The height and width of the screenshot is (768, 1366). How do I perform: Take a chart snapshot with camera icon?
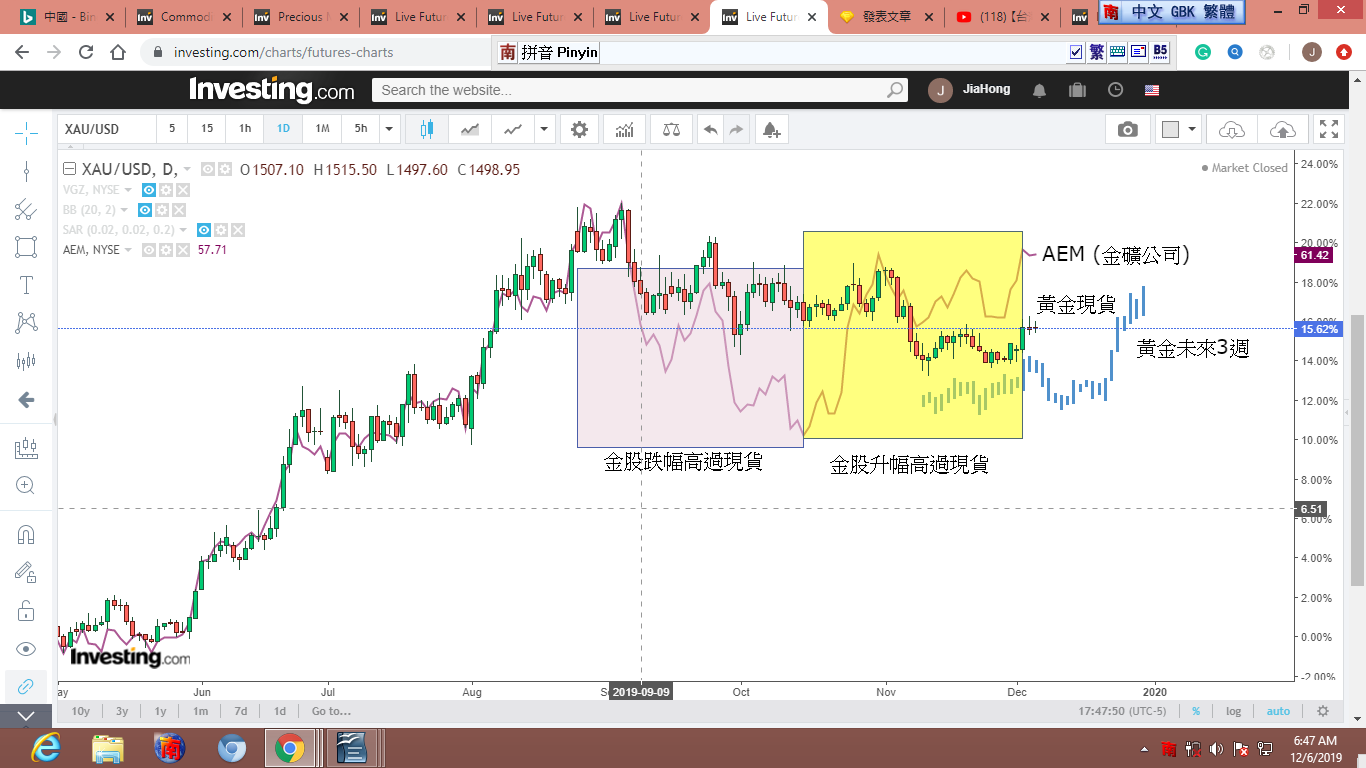pyautogui.click(x=1127, y=129)
